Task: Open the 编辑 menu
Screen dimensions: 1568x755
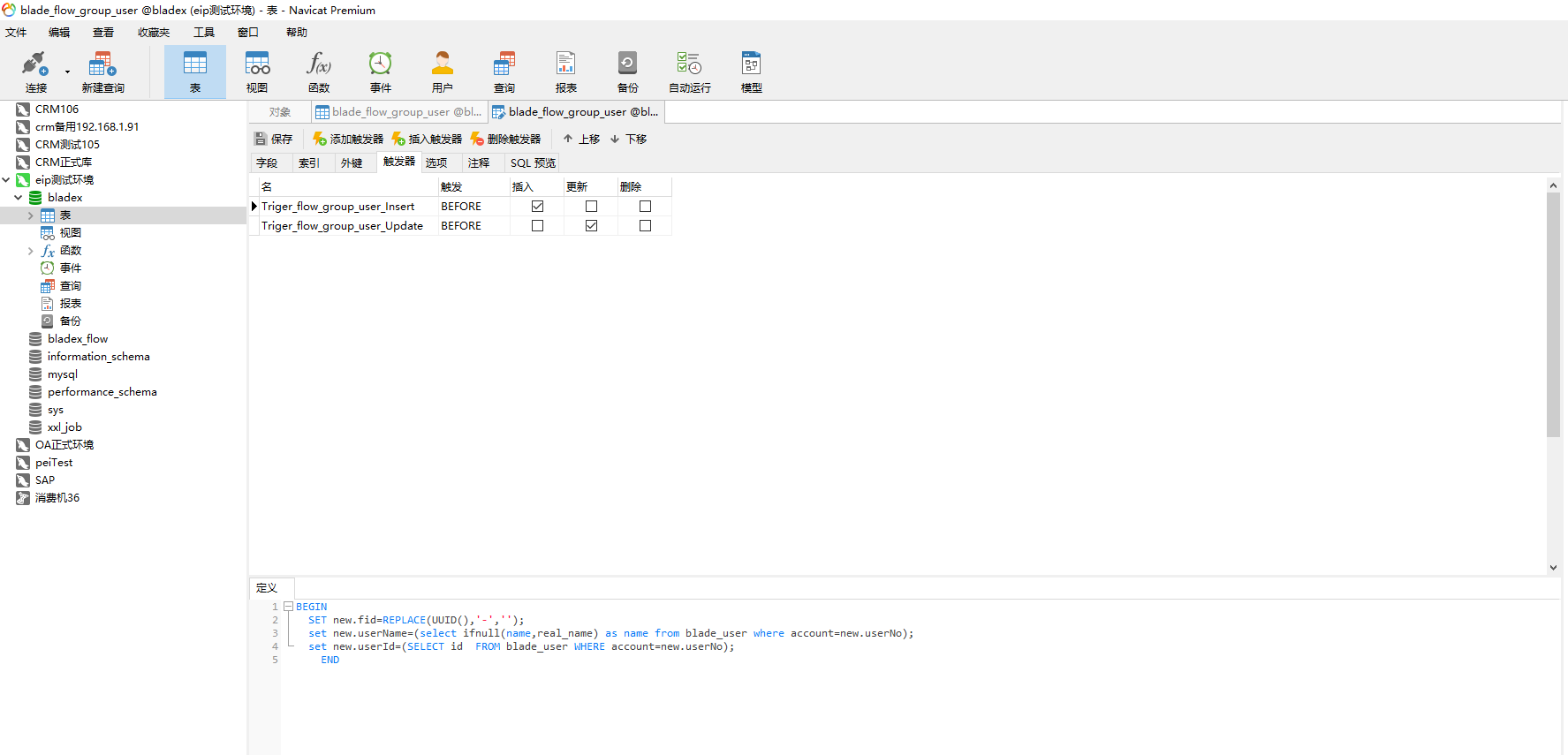Action: tap(59, 32)
